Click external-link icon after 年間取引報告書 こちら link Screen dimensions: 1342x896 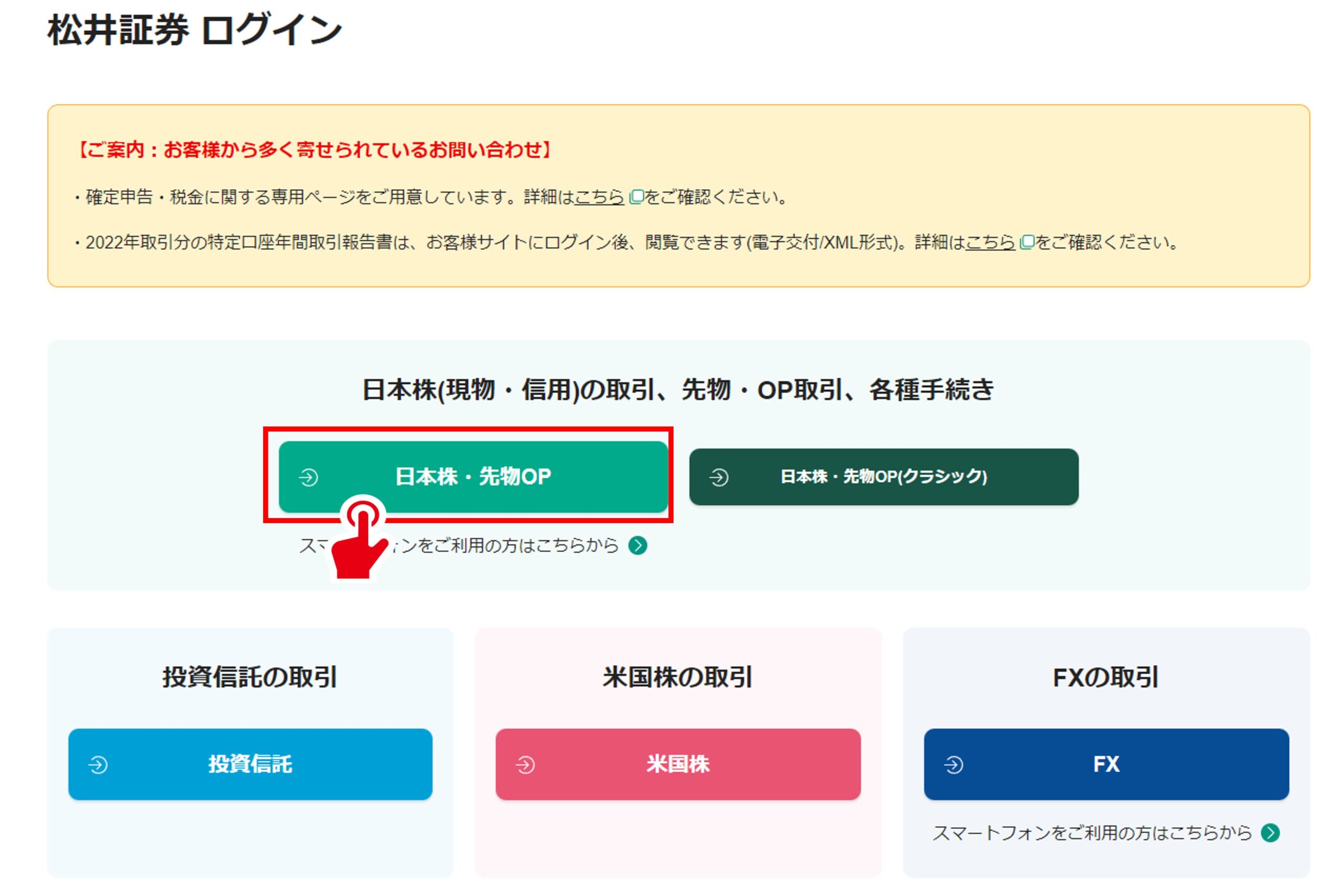[x=1026, y=242]
